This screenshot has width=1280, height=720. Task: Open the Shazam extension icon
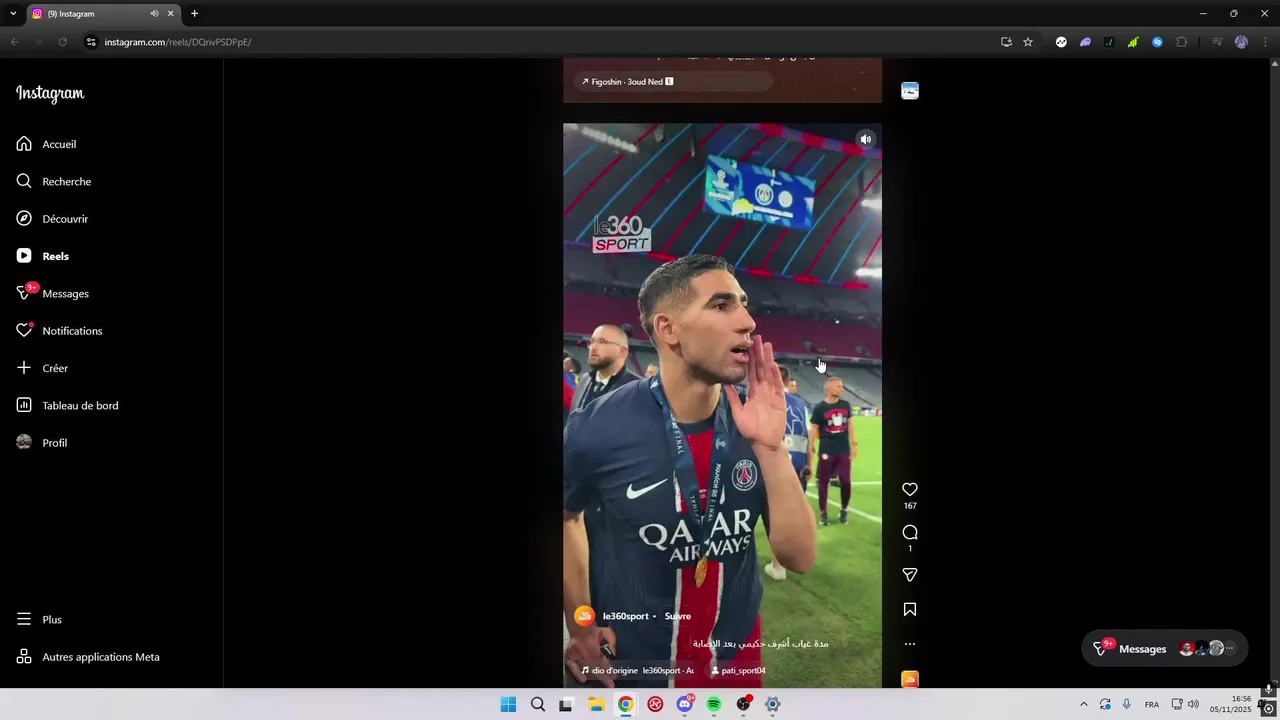point(1157,42)
